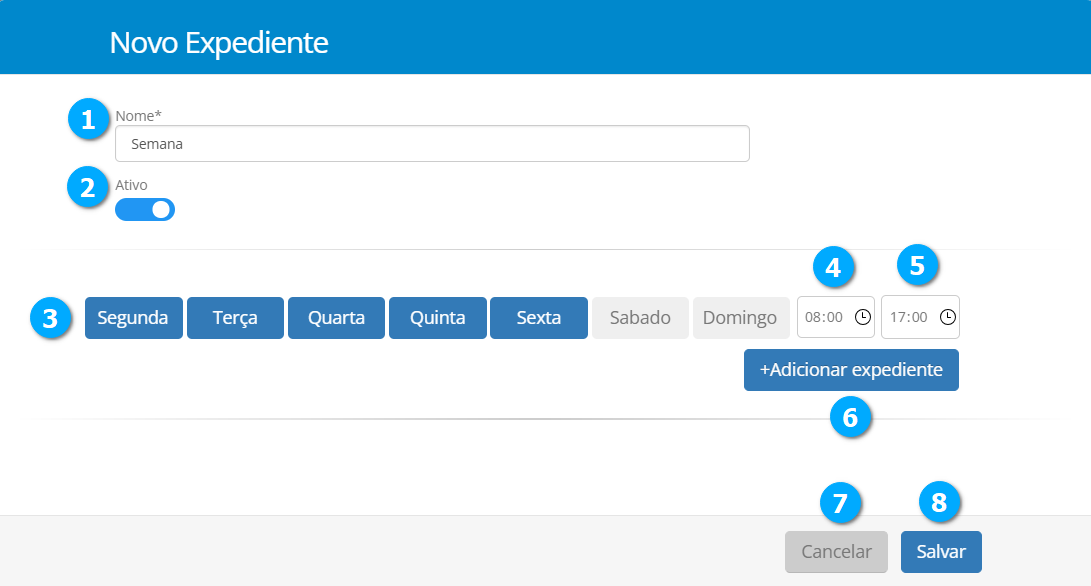Image resolution: width=1091 pixels, height=586 pixels.
Task: Toggle the Terça day button
Action: [235, 318]
